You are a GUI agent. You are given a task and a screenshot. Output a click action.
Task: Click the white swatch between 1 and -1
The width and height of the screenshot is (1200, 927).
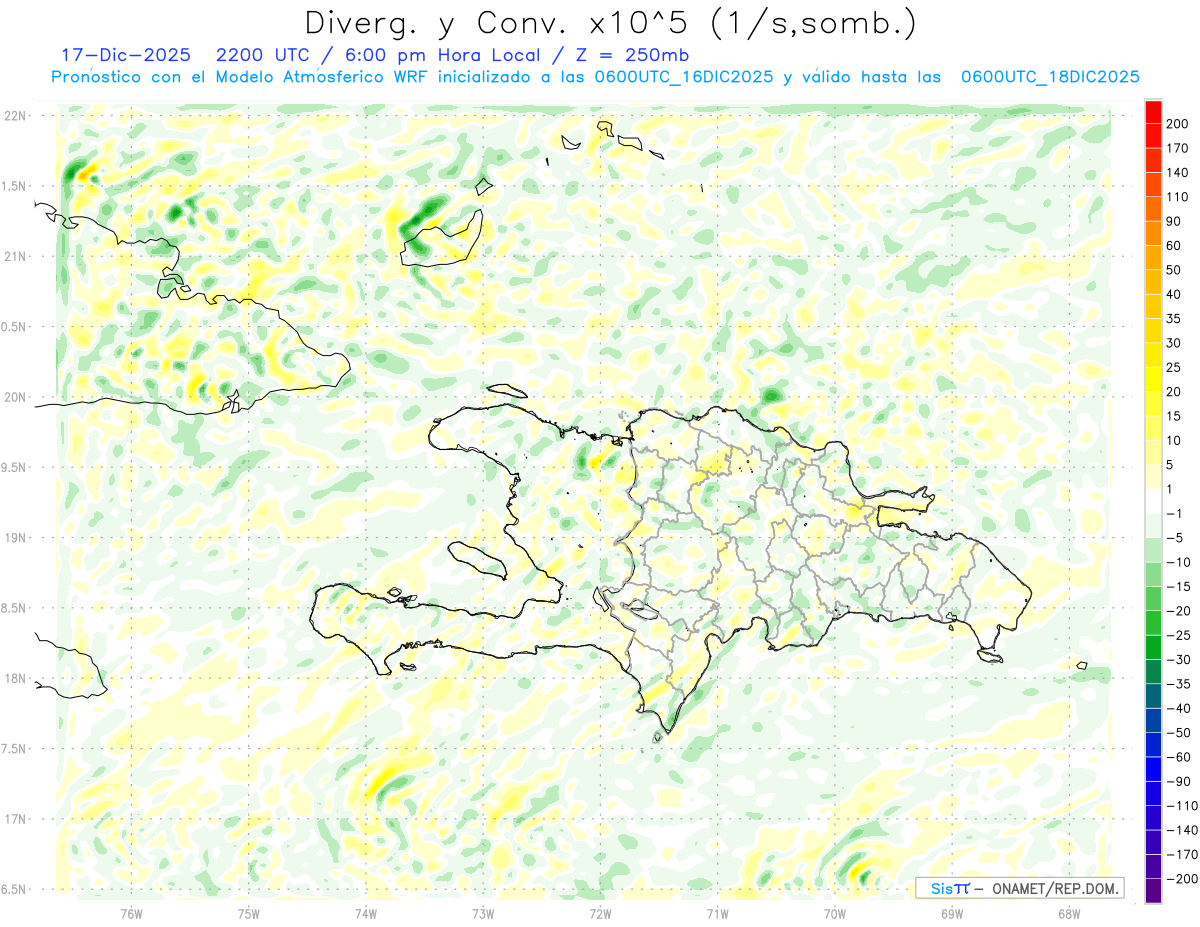pos(1153,501)
